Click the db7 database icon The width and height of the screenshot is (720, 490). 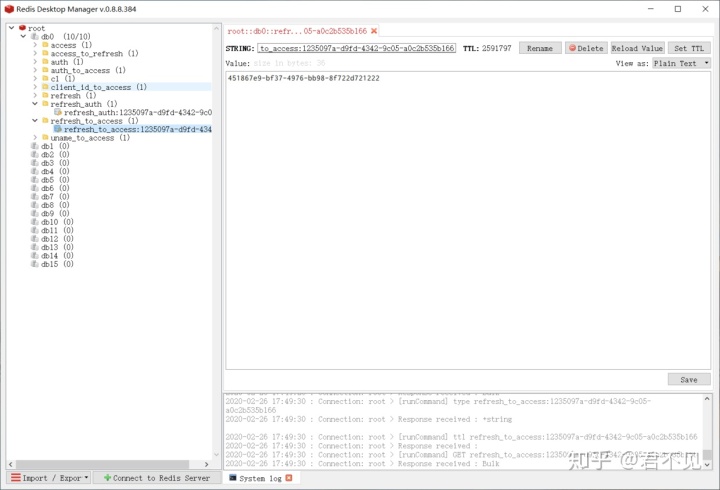point(34,197)
